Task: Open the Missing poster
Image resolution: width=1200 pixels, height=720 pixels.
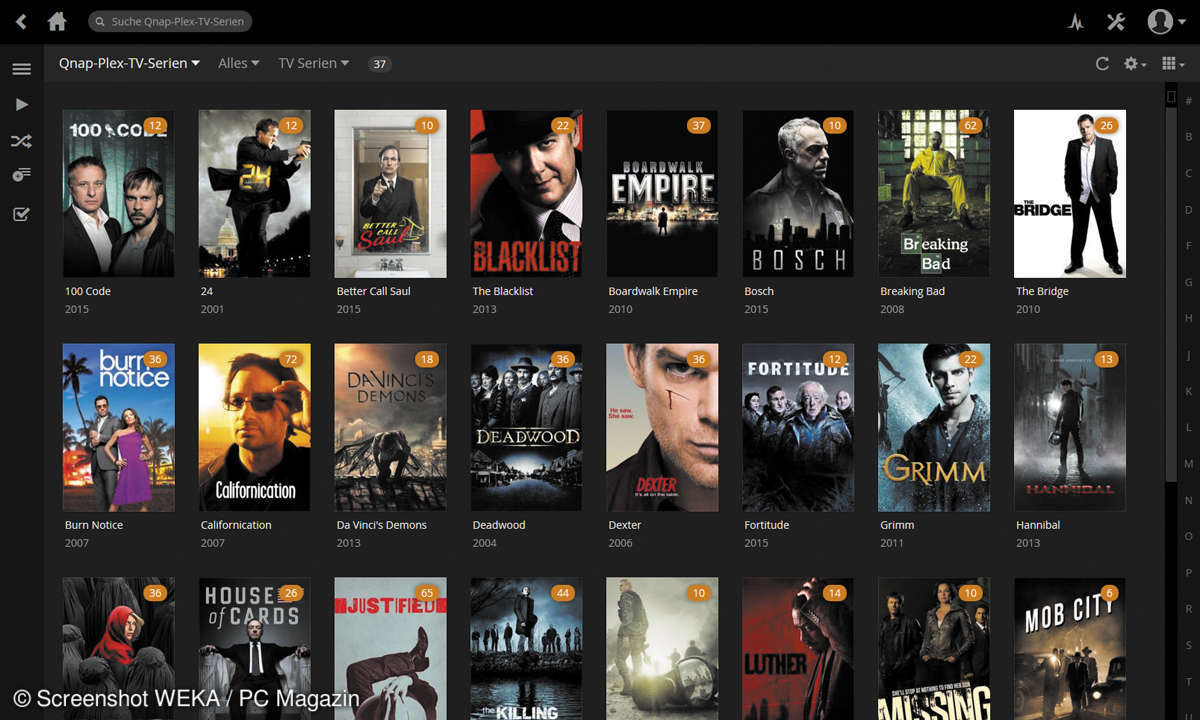Action: [934, 648]
